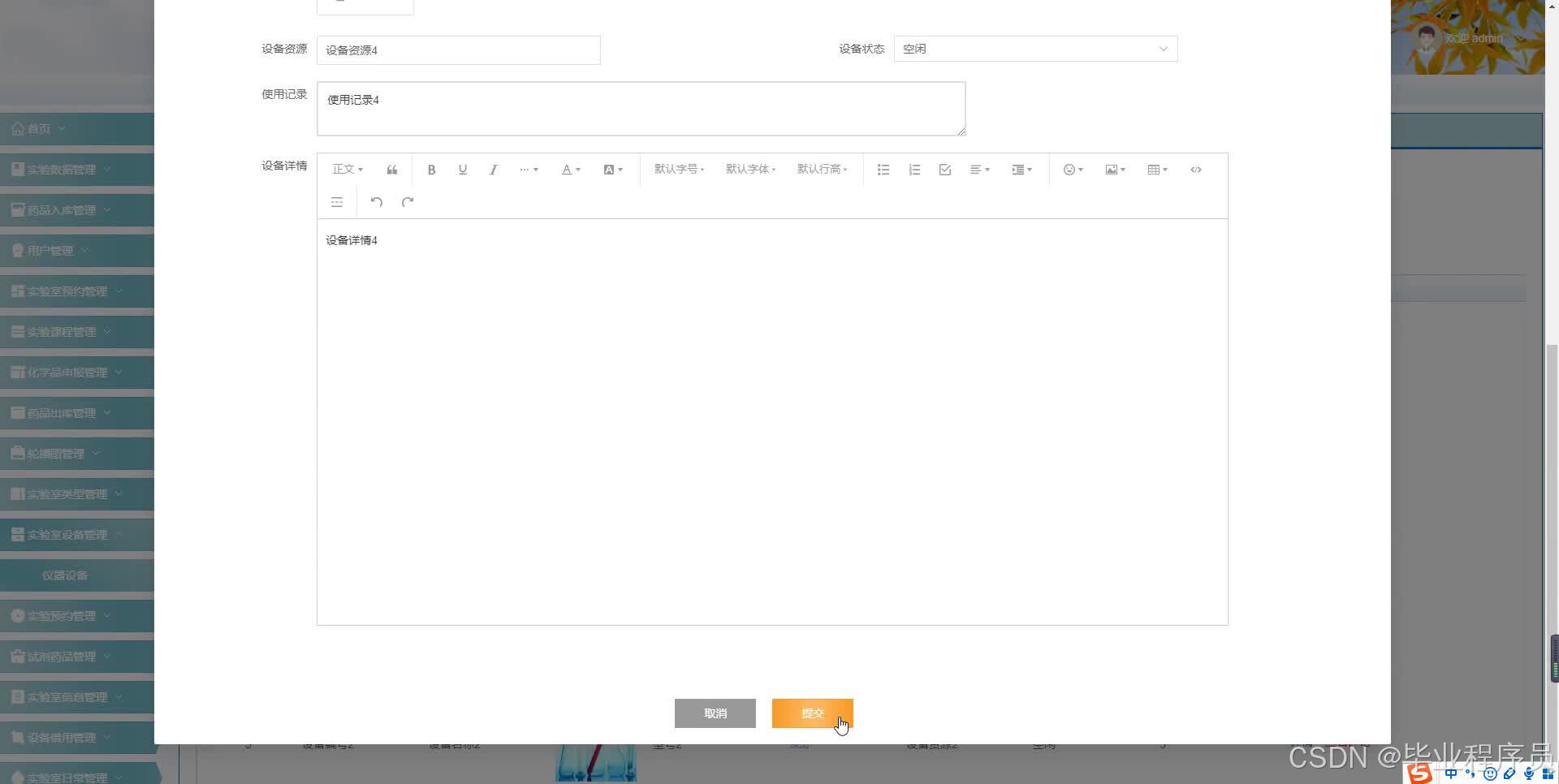Open the insert image menu

1115,170
